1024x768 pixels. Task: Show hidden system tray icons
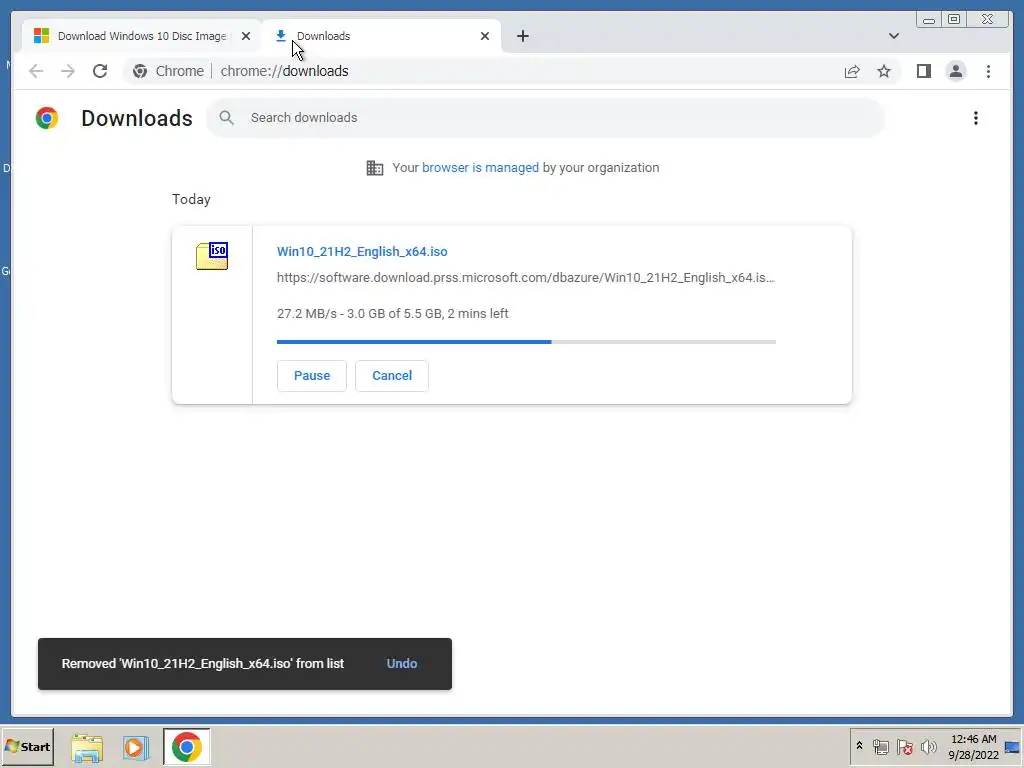859,746
